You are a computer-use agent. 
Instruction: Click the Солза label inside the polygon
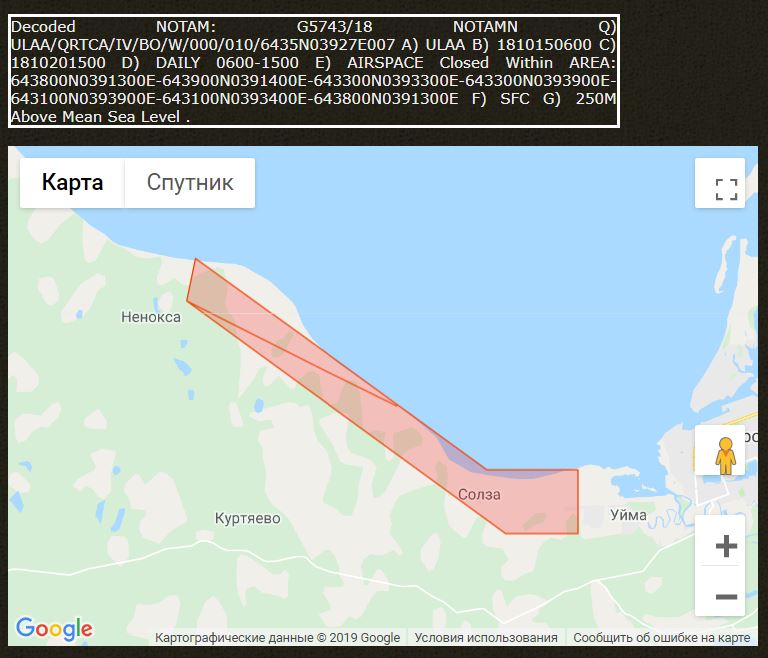pos(479,495)
